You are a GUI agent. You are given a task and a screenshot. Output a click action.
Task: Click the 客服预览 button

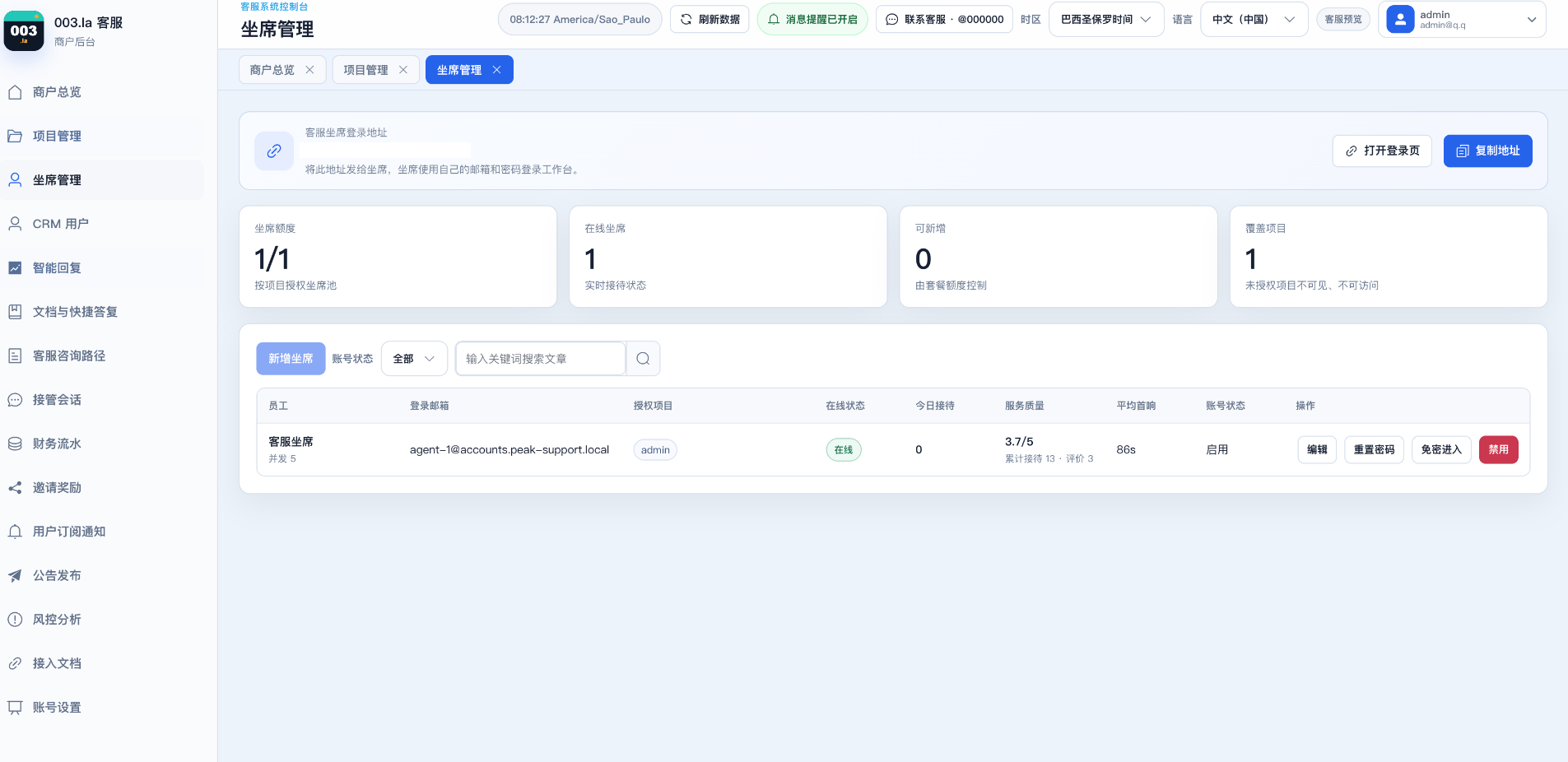pyautogui.click(x=1342, y=19)
